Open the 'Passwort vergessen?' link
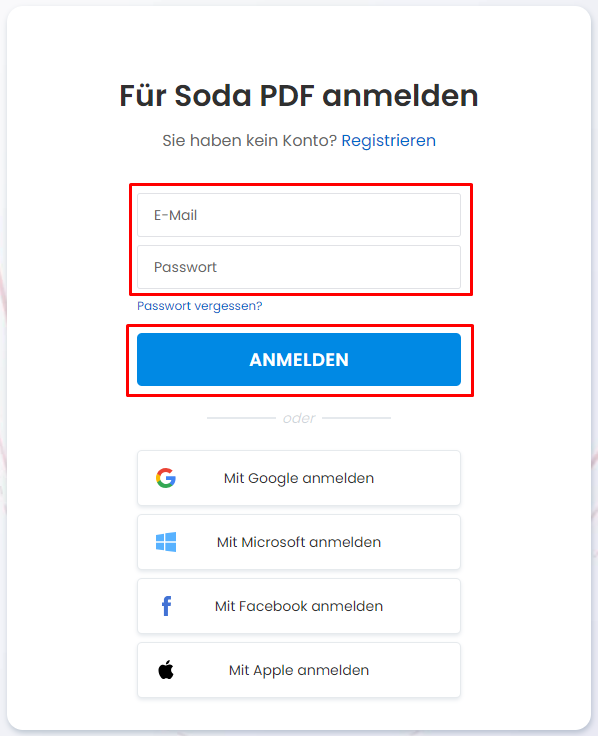598x736 pixels. click(x=199, y=306)
